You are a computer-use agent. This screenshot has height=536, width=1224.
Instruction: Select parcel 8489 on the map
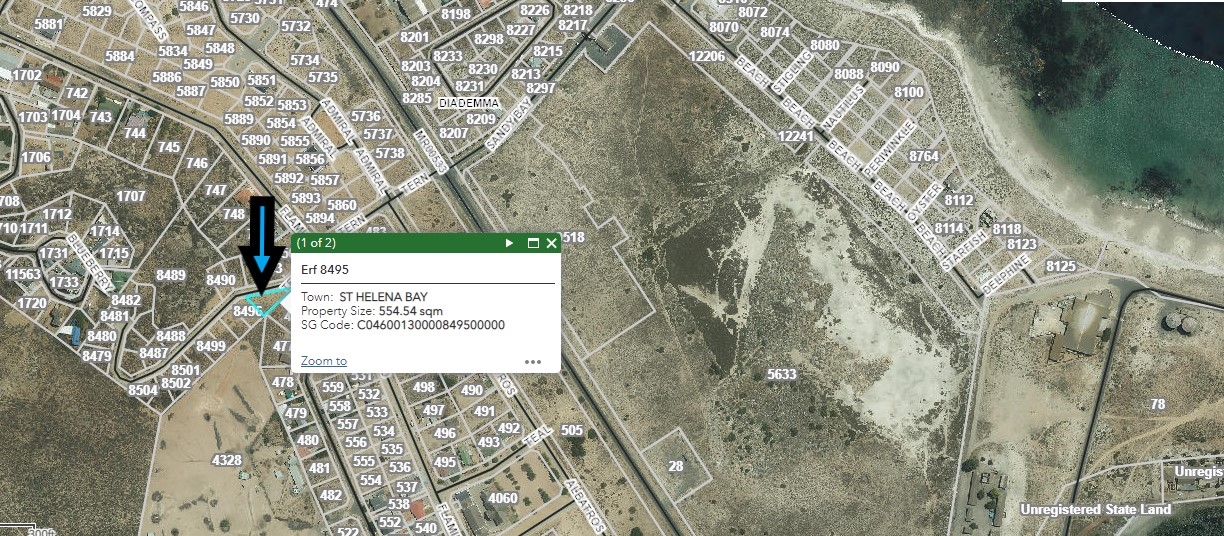(171, 275)
